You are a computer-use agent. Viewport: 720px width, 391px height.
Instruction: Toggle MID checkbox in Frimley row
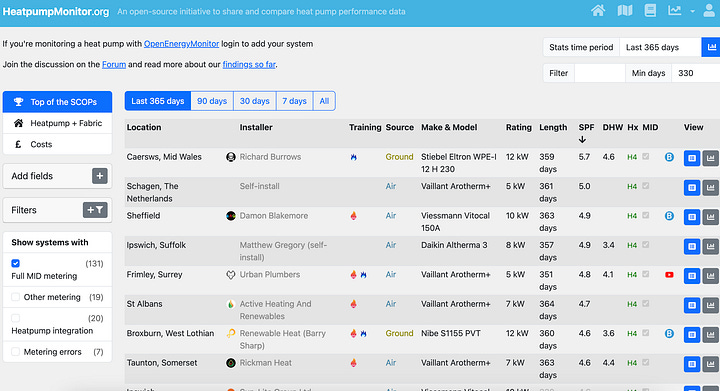click(x=646, y=274)
